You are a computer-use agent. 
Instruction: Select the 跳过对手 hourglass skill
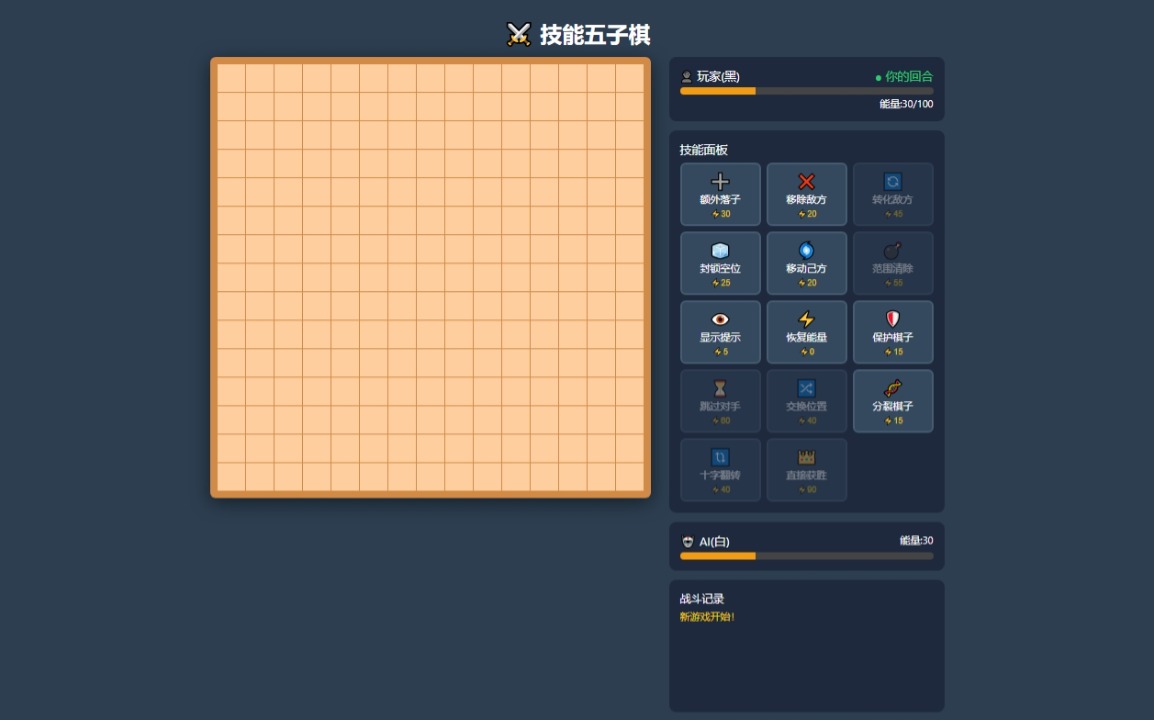click(720, 401)
